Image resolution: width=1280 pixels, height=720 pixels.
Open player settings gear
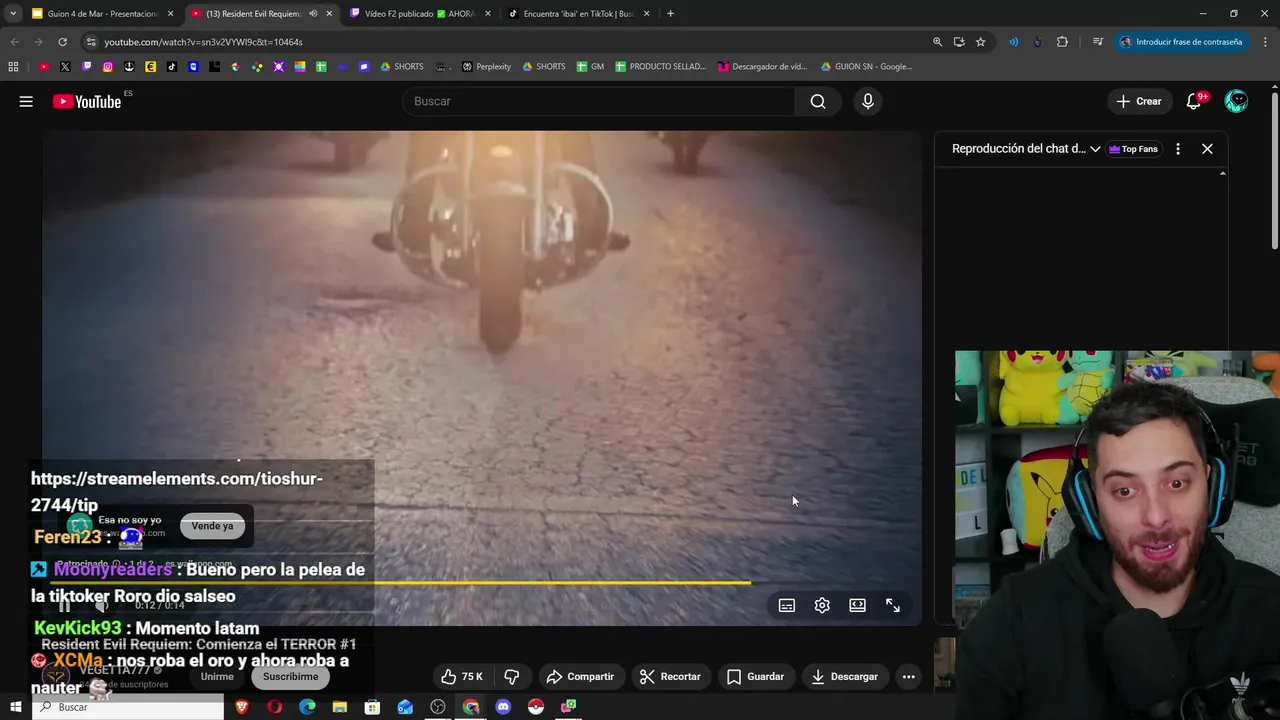pos(822,606)
